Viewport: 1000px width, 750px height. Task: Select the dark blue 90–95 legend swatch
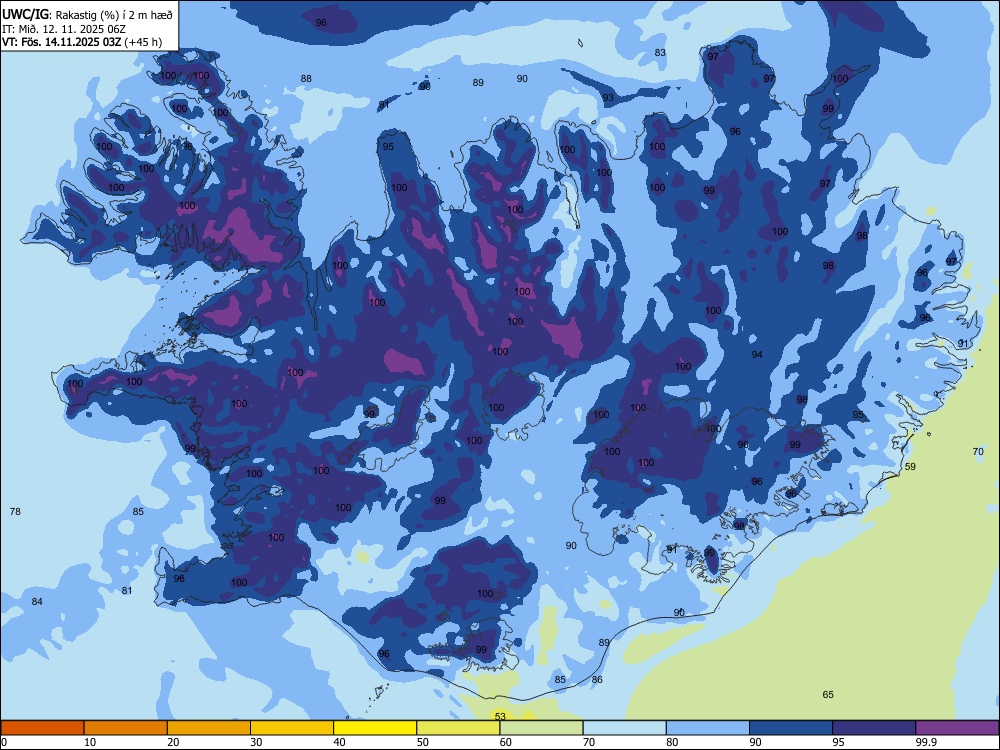(x=791, y=728)
